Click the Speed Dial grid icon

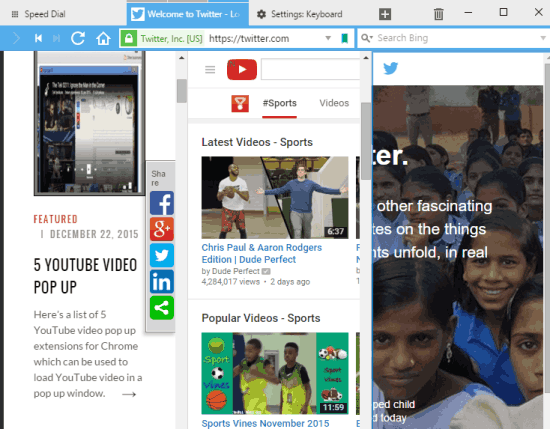pyautogui.click(x=15, y=14)
